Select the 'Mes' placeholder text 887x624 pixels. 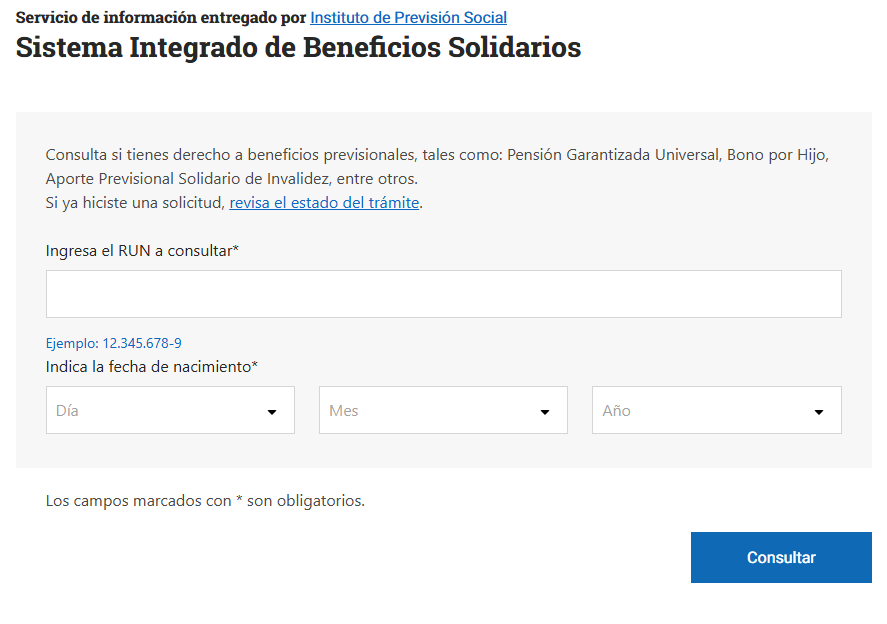pyautogui.click(x=343, y=411)
